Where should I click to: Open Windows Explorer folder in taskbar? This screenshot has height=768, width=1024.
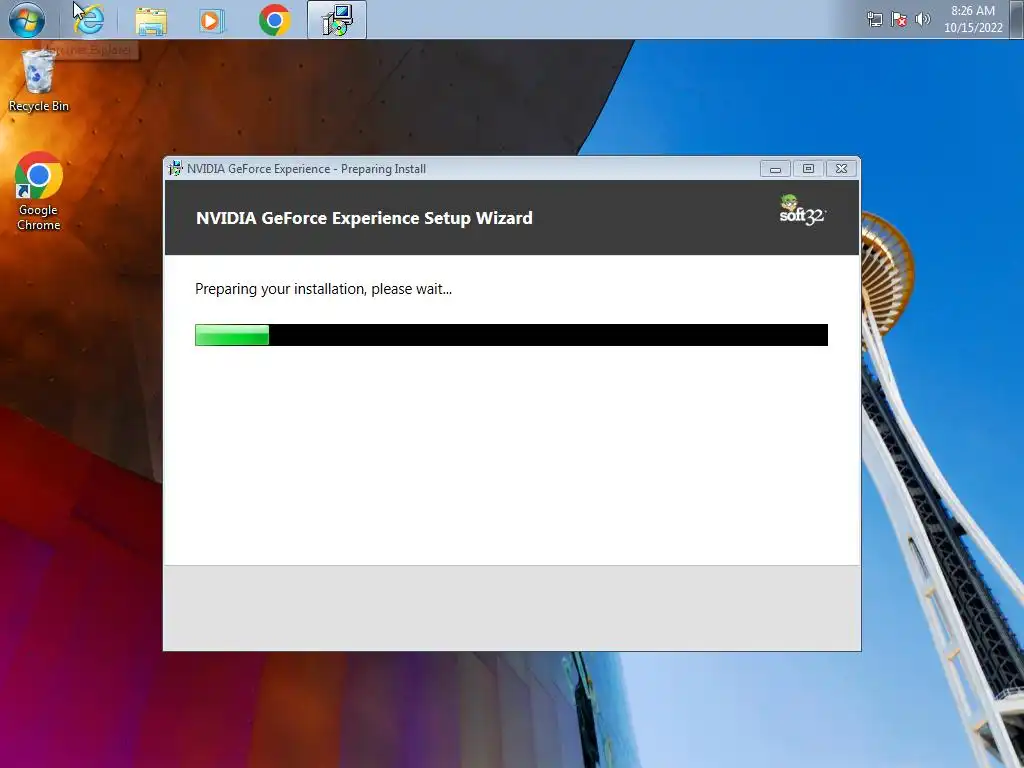coord(151,21)
